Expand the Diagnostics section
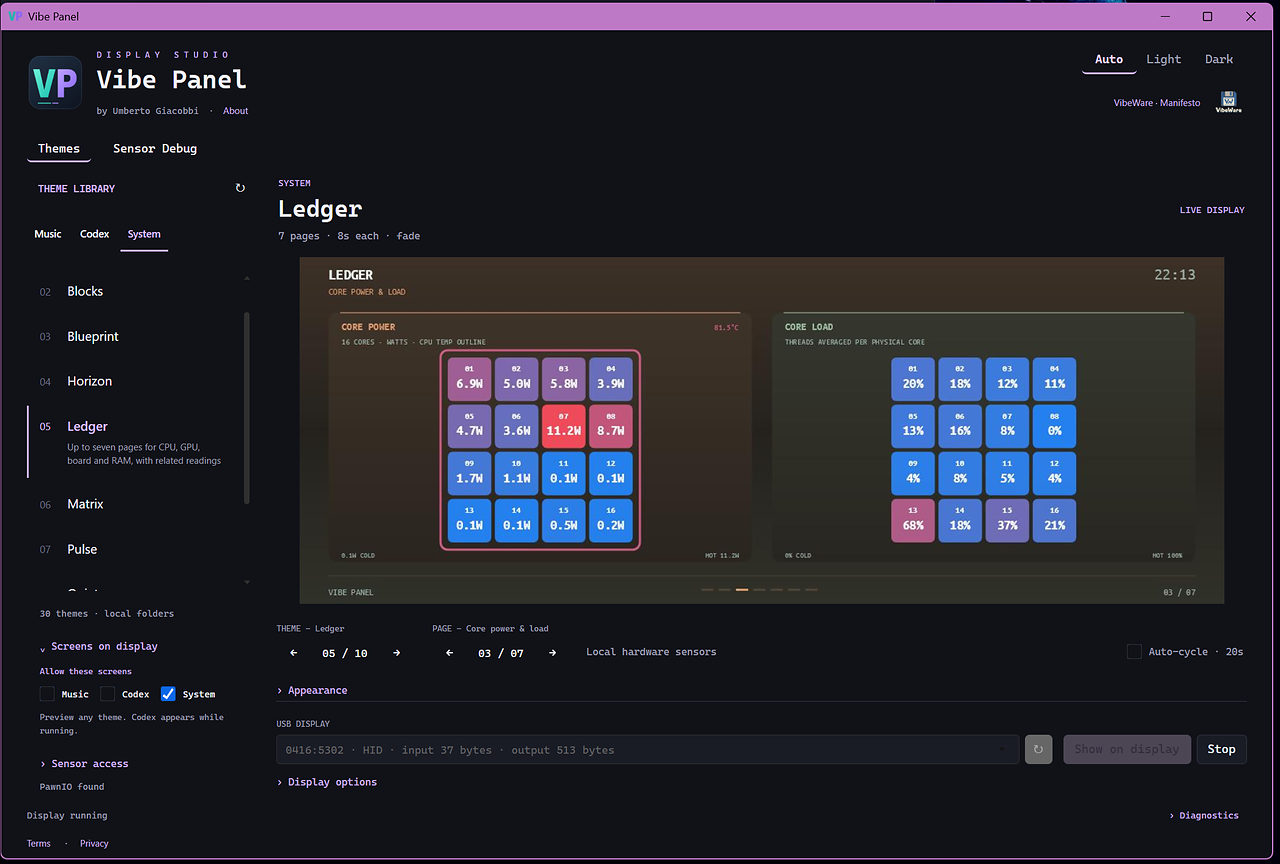1280x864 pixels. [x=1204, y=816]
